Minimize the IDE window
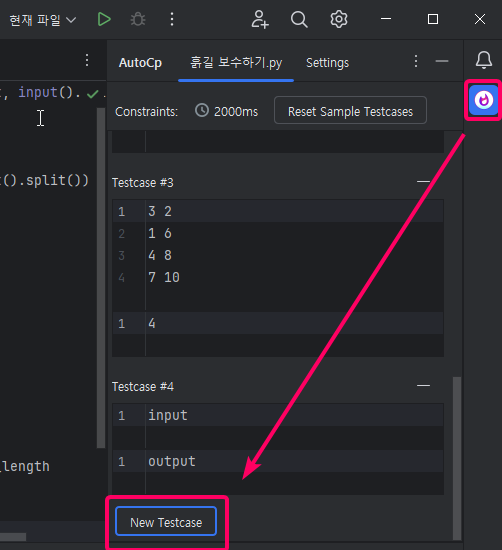Image resolution: width=502 pixels, height=550 pixels. (x=386, y=19)
